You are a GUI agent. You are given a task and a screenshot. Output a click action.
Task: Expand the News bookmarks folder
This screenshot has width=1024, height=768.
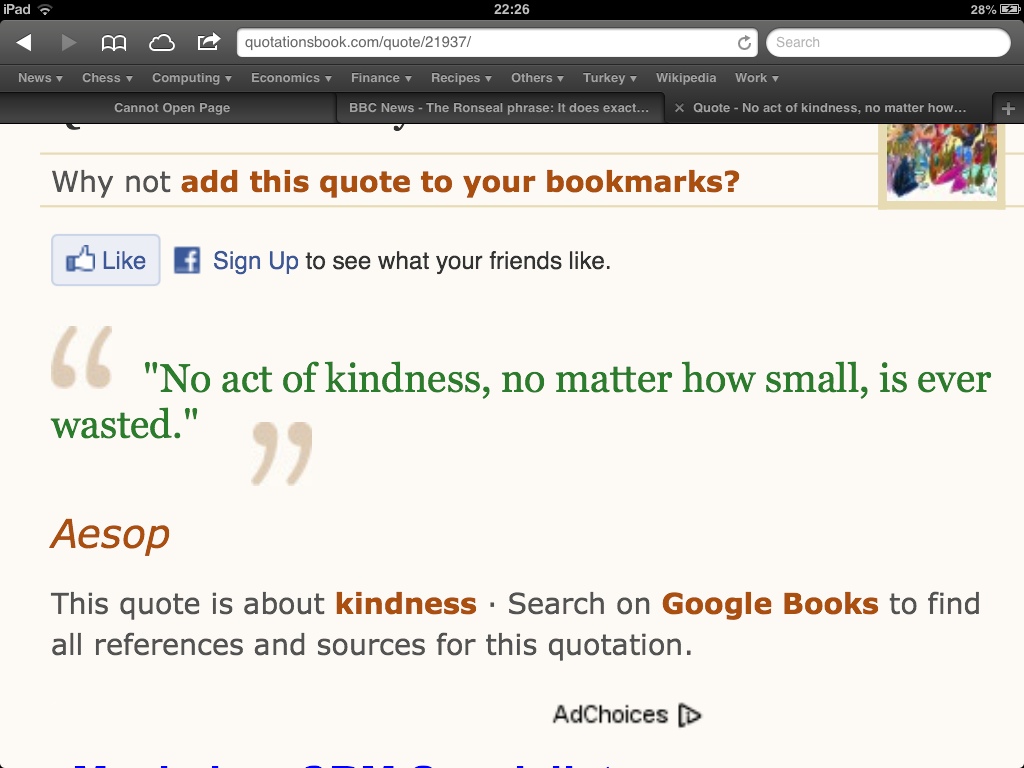[40, 78]
